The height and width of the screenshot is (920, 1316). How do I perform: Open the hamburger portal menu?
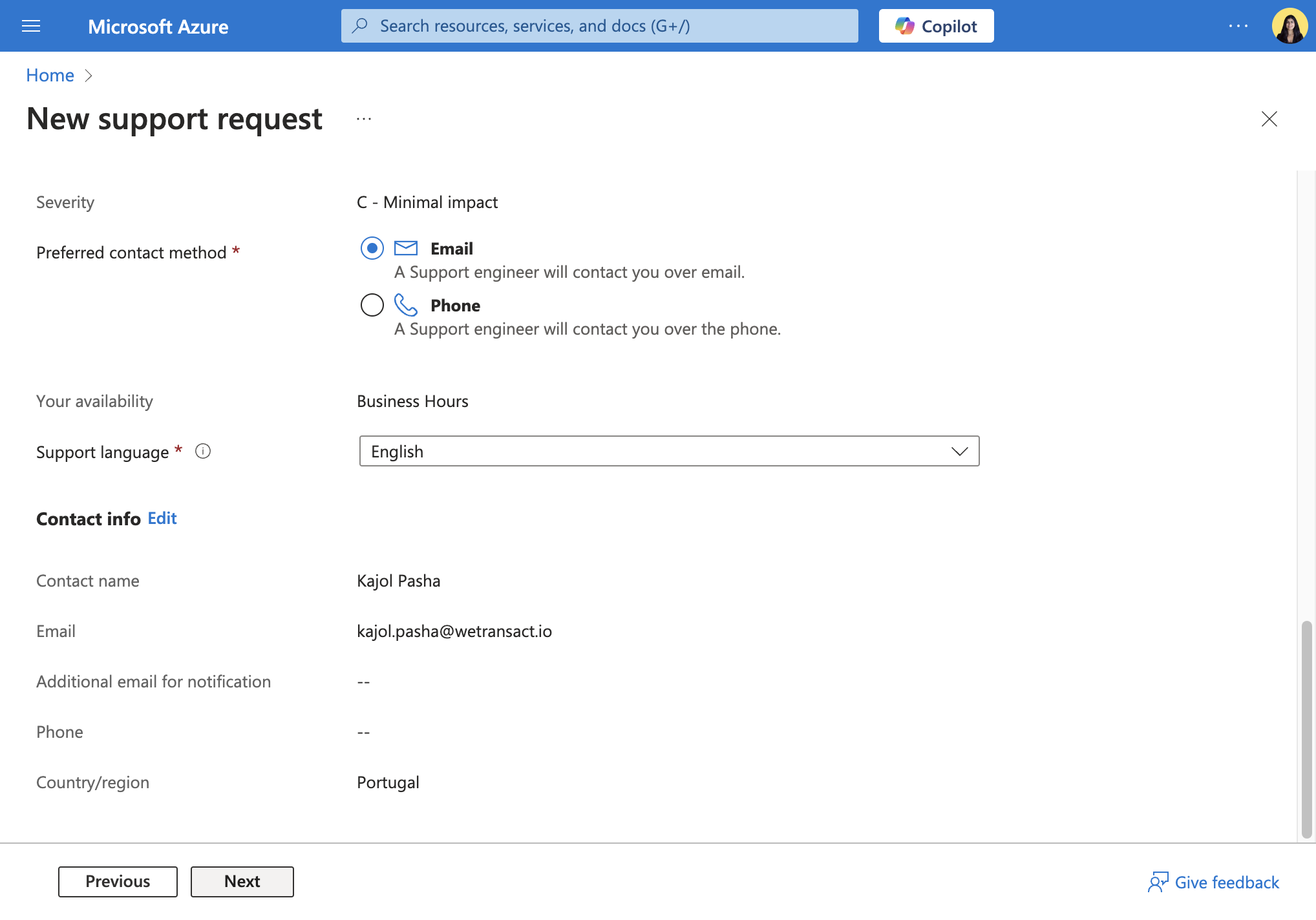(31, 26)
